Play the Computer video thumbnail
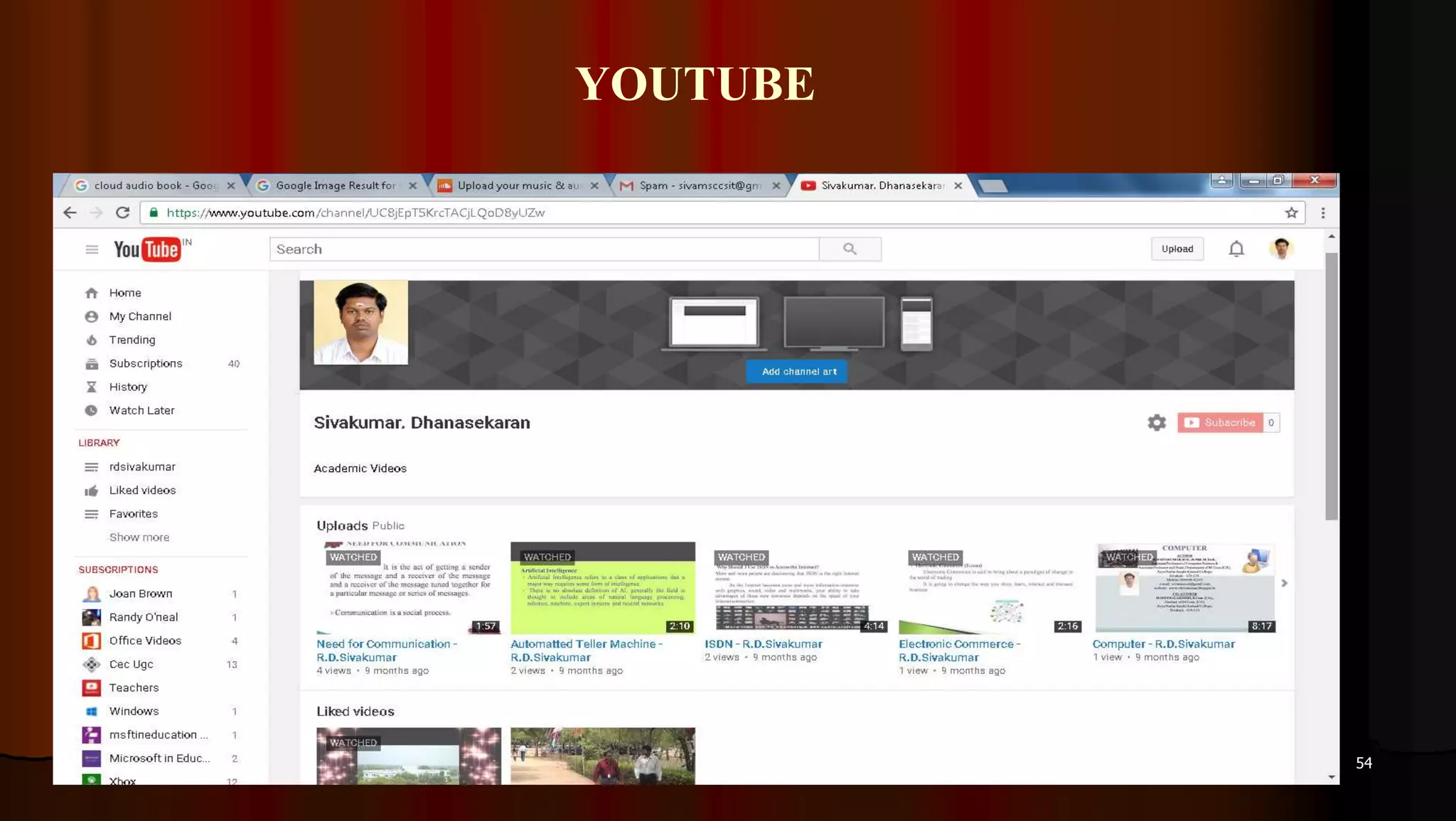The image size is (1456, 821). click(1185, 588)
